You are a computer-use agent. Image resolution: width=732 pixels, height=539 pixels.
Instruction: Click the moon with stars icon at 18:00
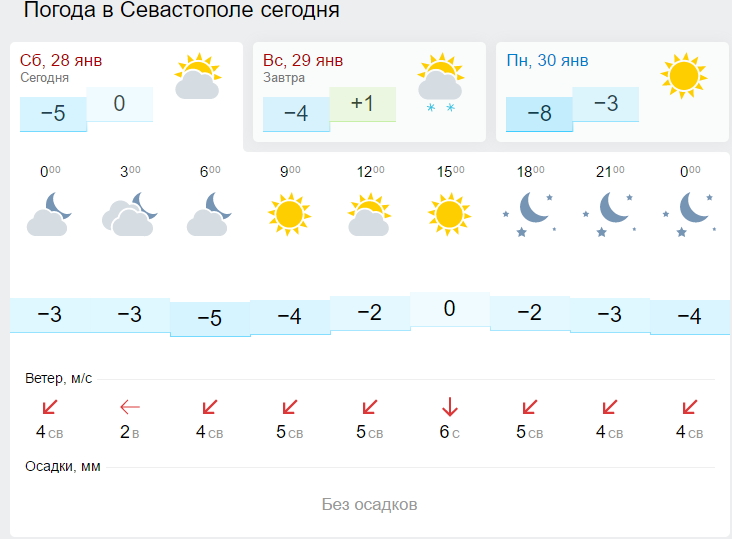click(529, 214)
